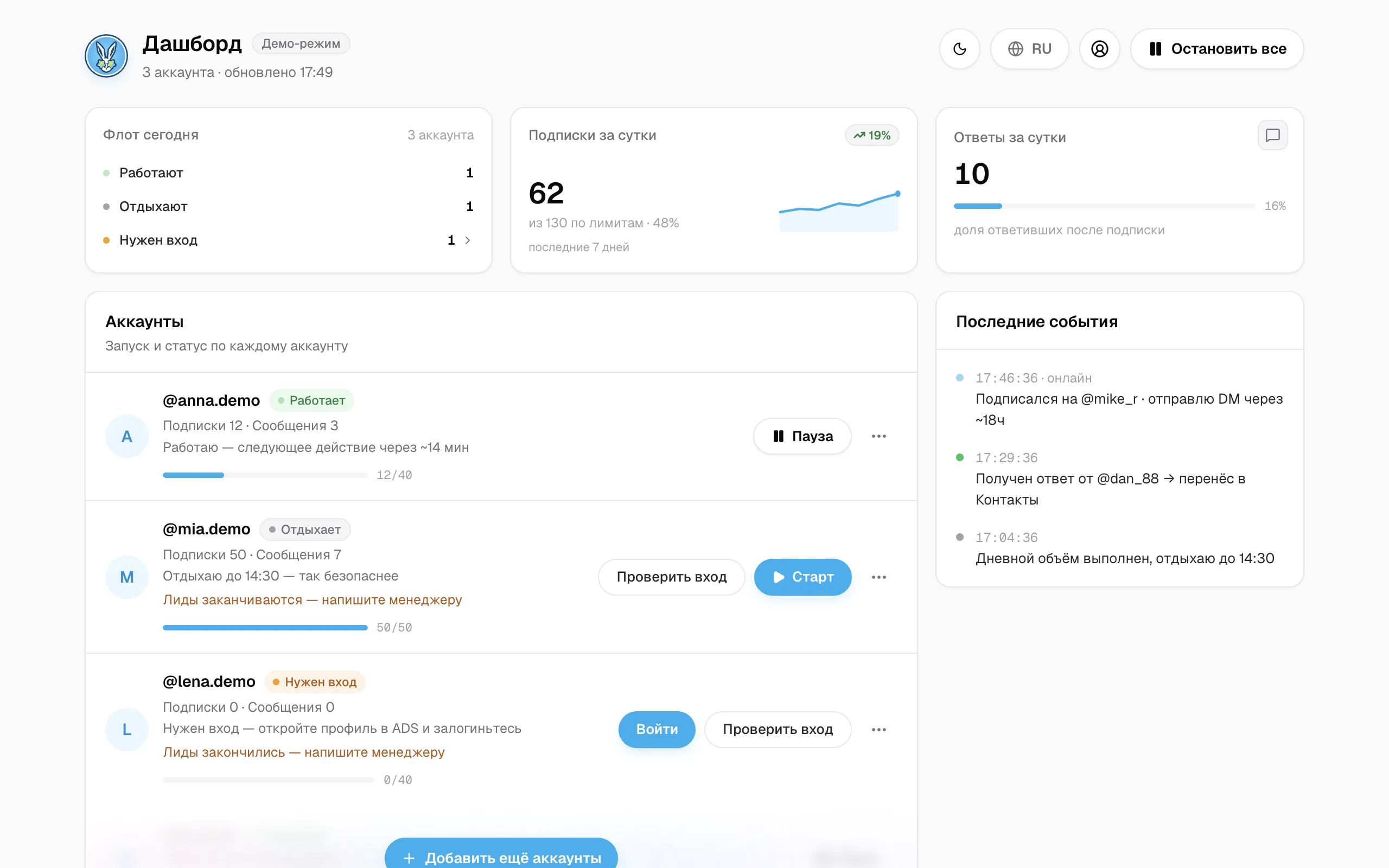The width and height of the screenshot is (1389, 868).
Task: Click the Лиды заканчиваются warning link
Action: point(312,600)
